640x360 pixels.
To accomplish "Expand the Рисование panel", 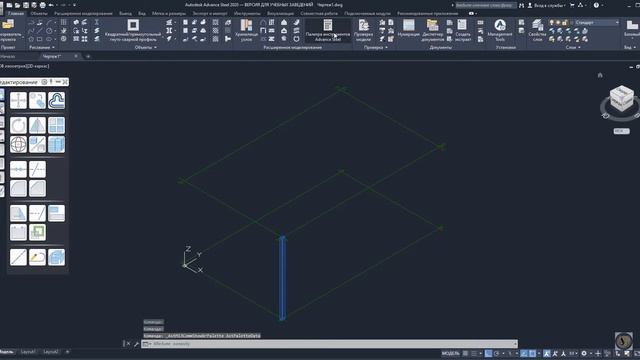I will pyautogui.click(x=42, y=47).
